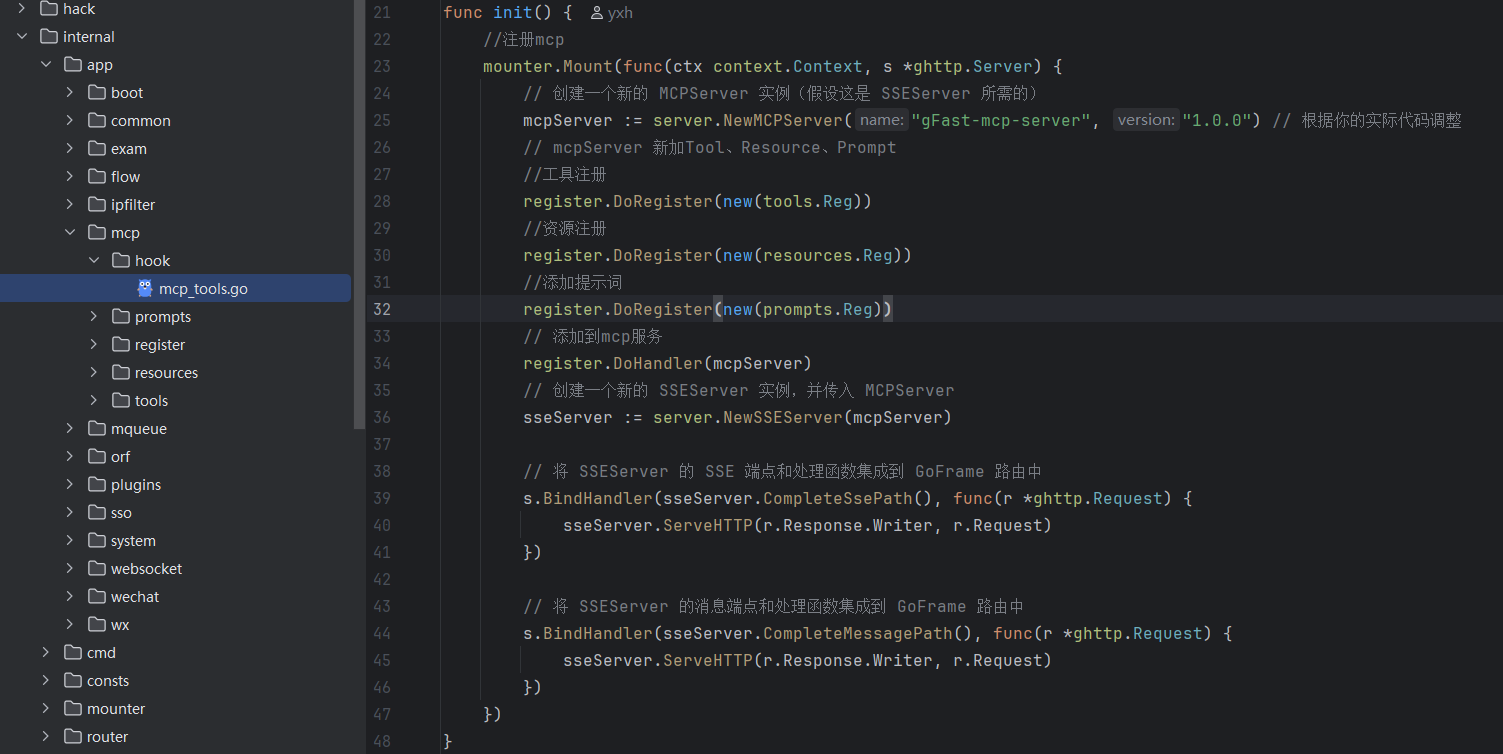Click the DoHandler call on line 34
The image size is (1503, 754).
[x=657, y=363]
